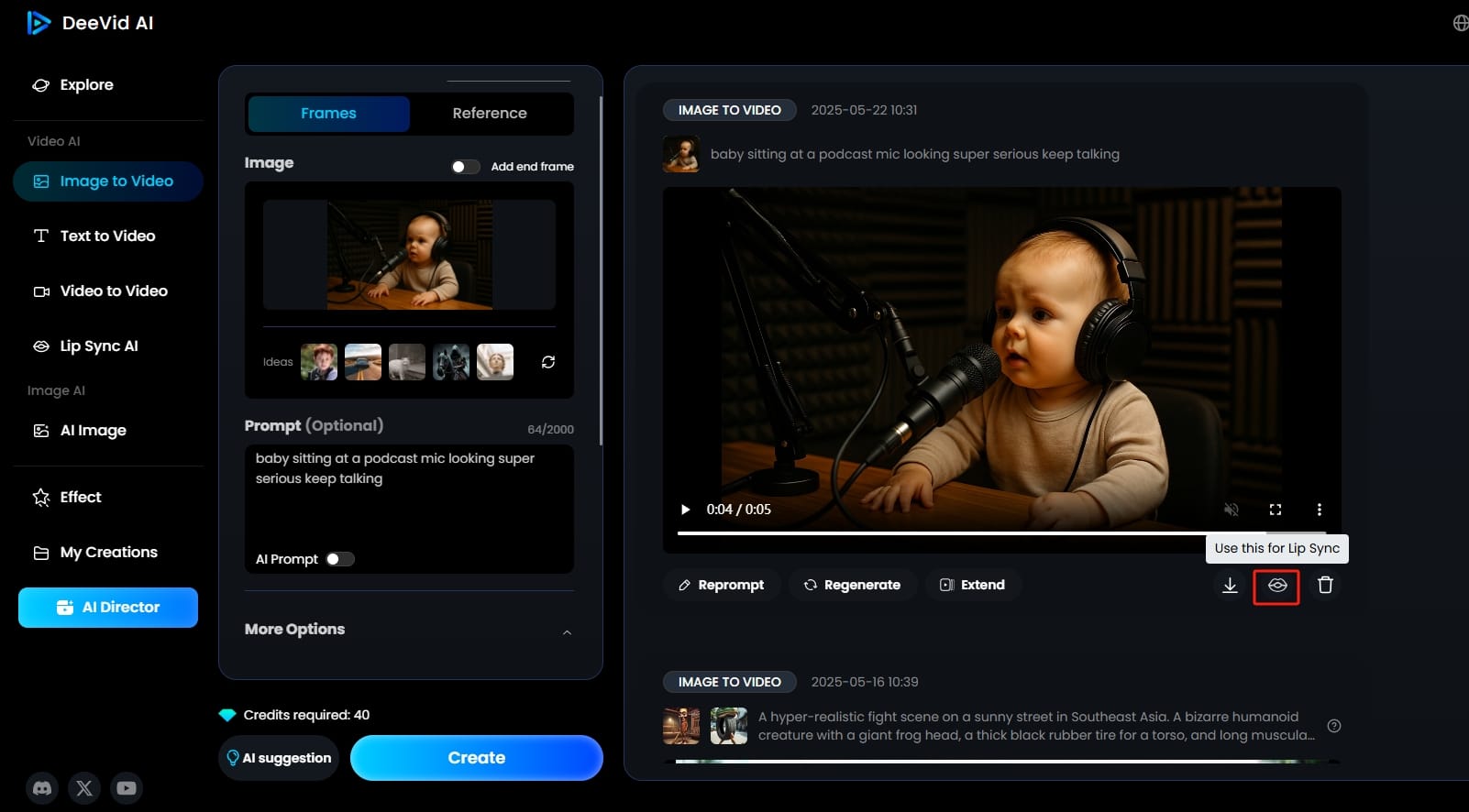Open the AI Image tool
This screenshot has width=1469, height=812.
click(81, 430)
